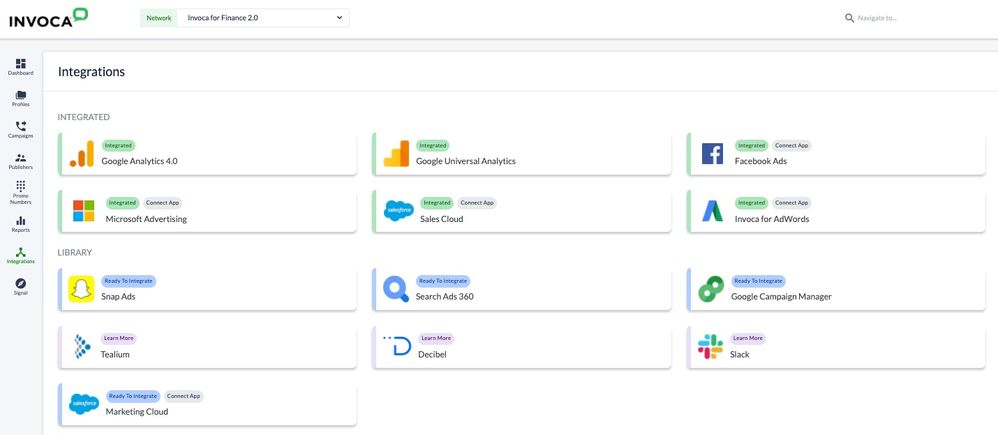Open the Google Universal Analytics title

pyautogui.click(x=466, y=161)
